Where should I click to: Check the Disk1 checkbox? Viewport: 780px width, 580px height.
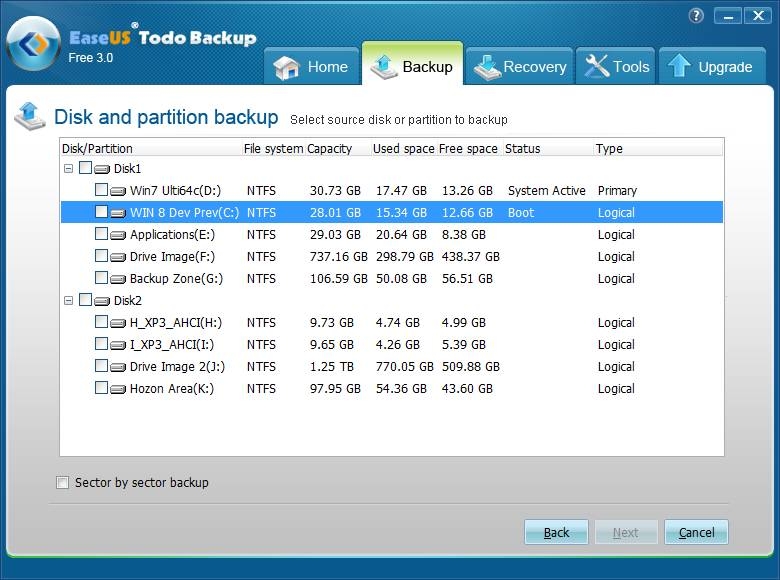[86, 168]
